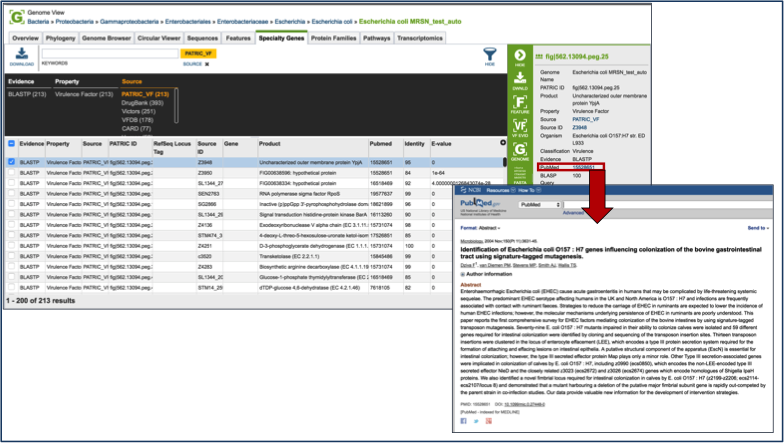The width and height of the screenshot is (784, 443).
Task: Open the Features tab
Action: click(238, 38)
